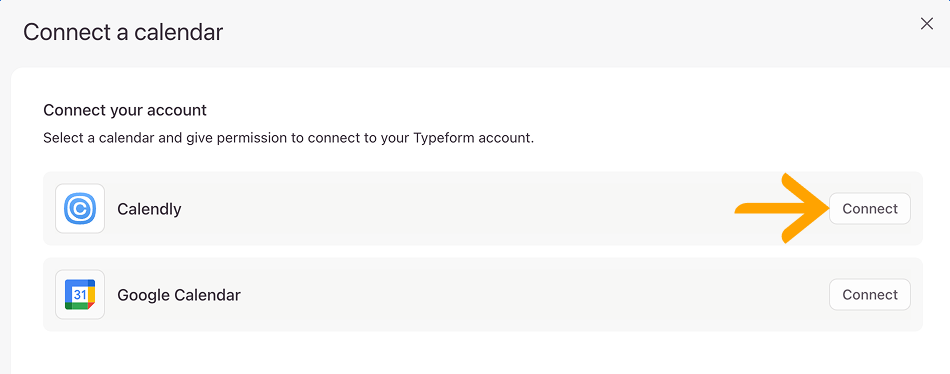Click the number 31 on the calendar icon
This screenshot has width=950, height=374.
click(79, 295)
